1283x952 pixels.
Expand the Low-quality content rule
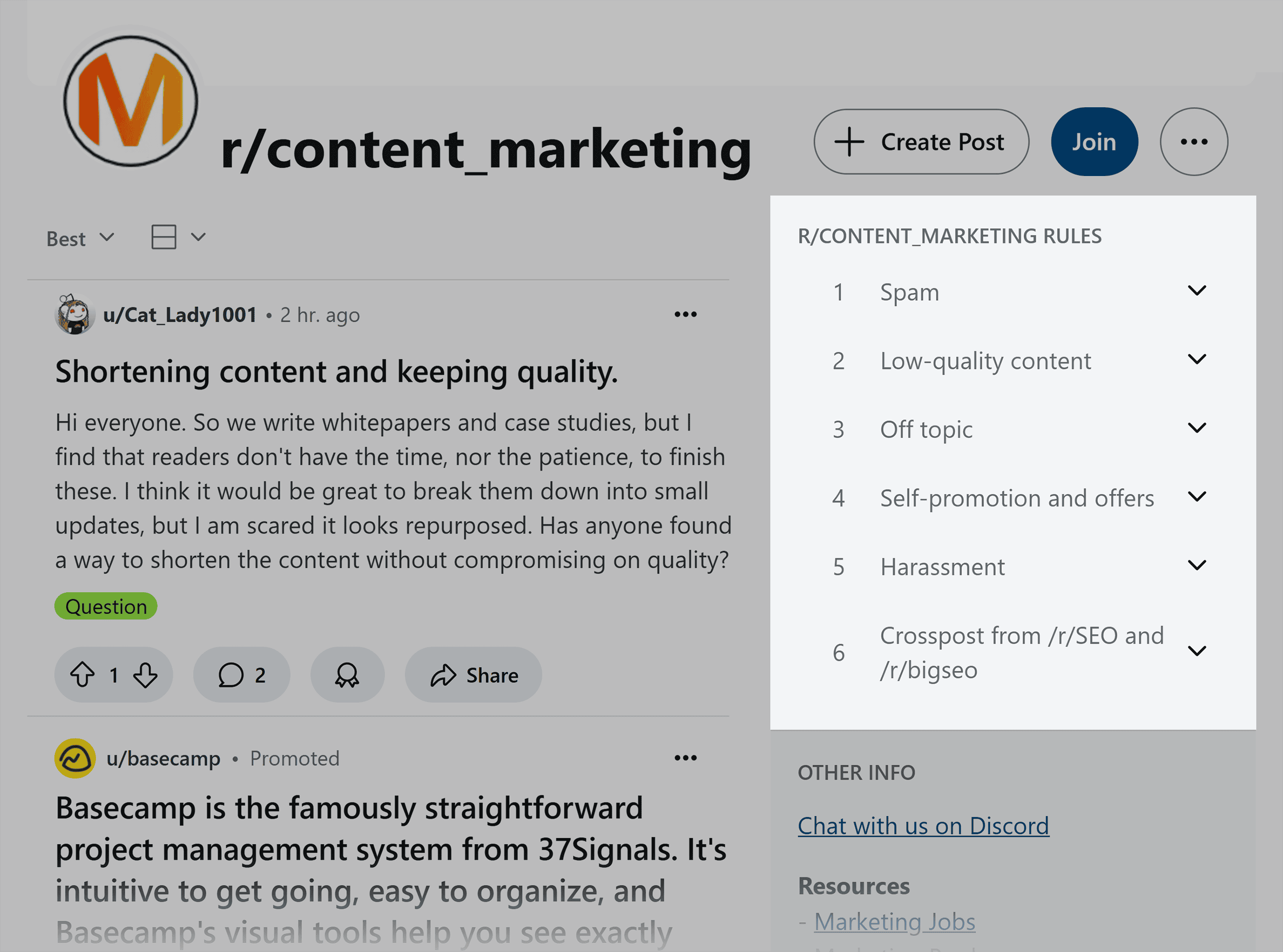(x=1197, y=360)
